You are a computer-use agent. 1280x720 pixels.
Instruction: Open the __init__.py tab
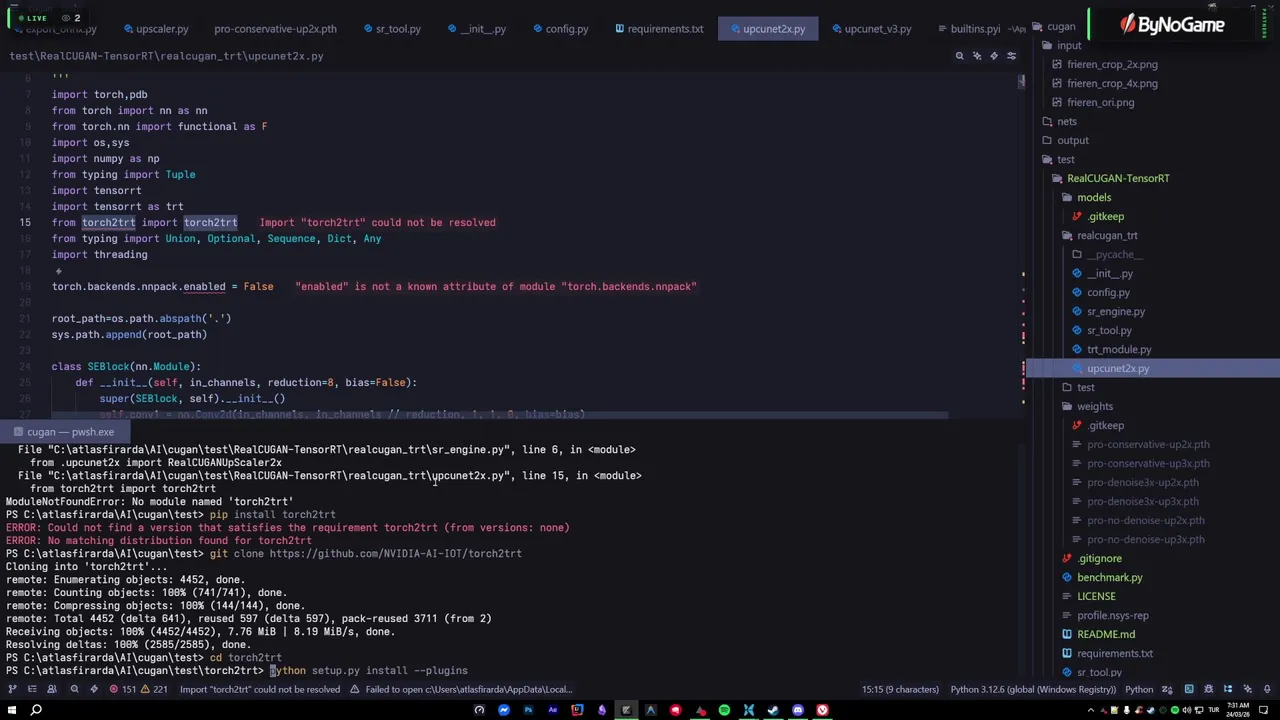[476, 29]
